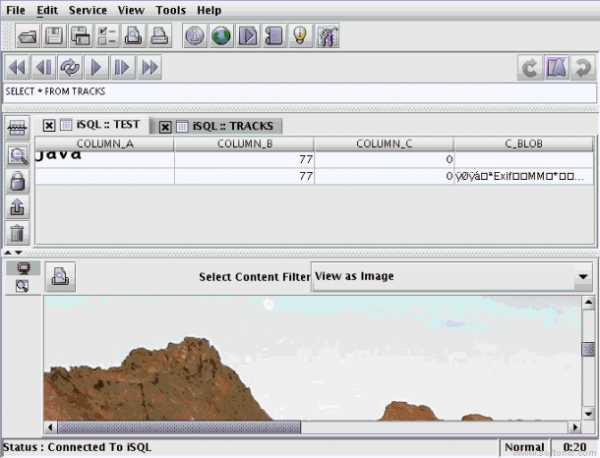Close the iSQL :: TRACKS tab
The width and height of the screenshot is (600, 458).
165,127
